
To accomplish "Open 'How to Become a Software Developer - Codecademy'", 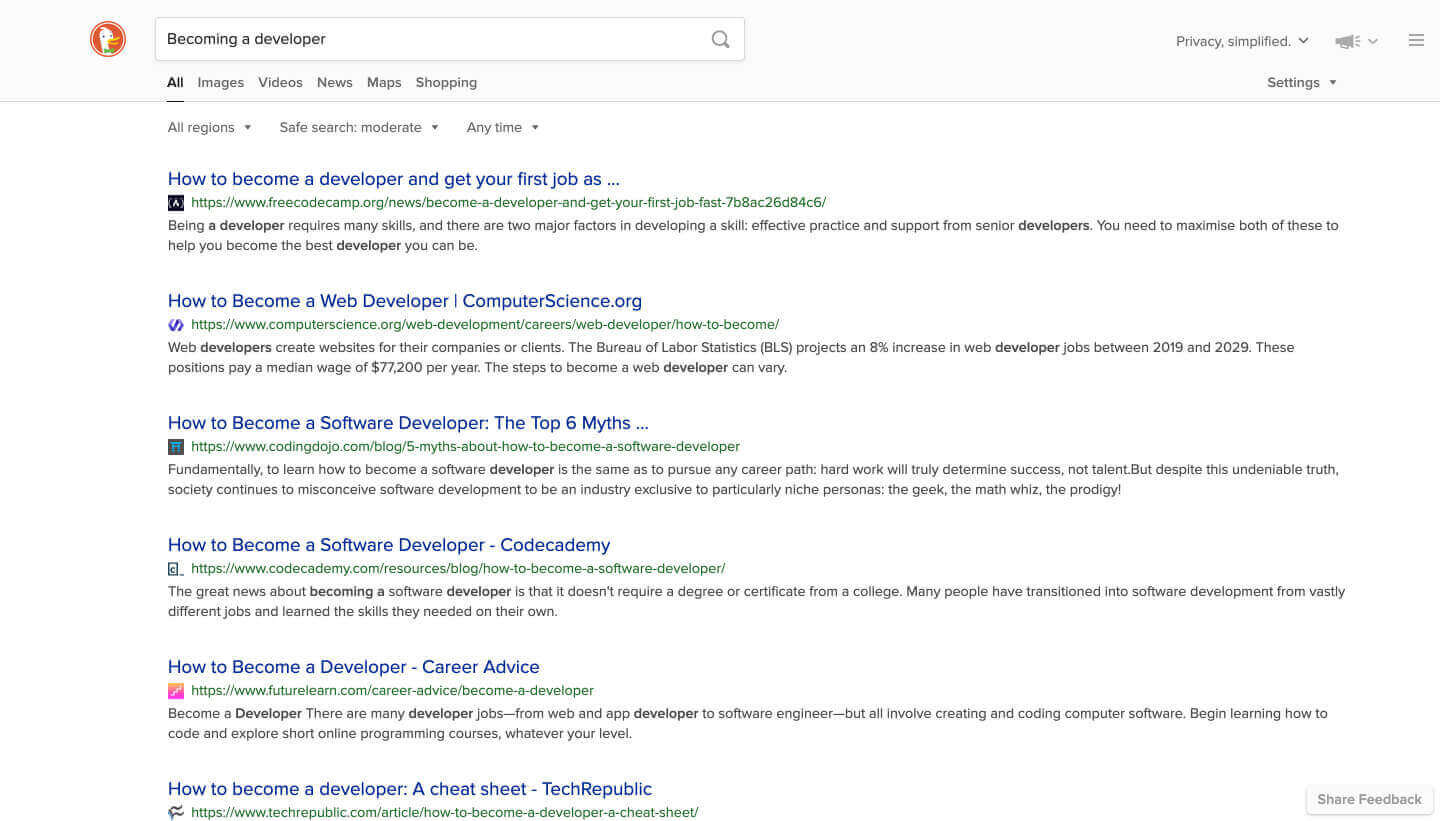I will 389,545.
